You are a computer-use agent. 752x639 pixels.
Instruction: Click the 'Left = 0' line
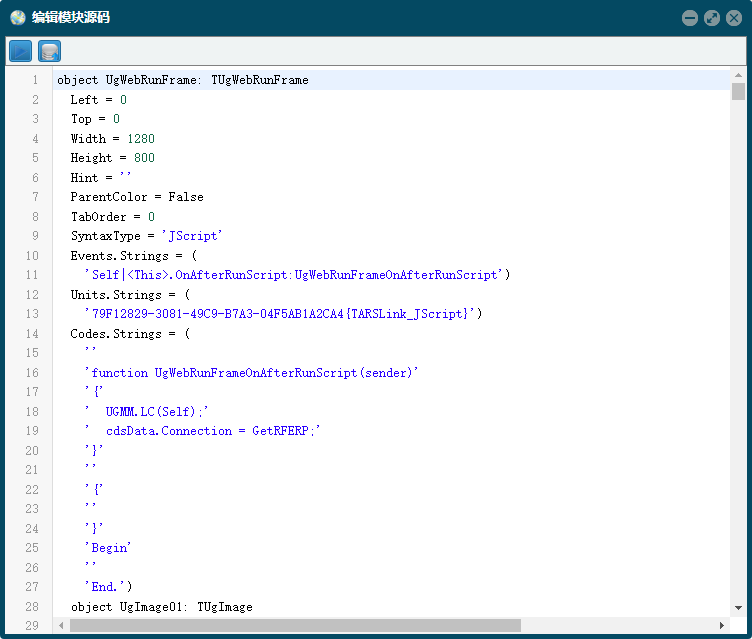98,100
